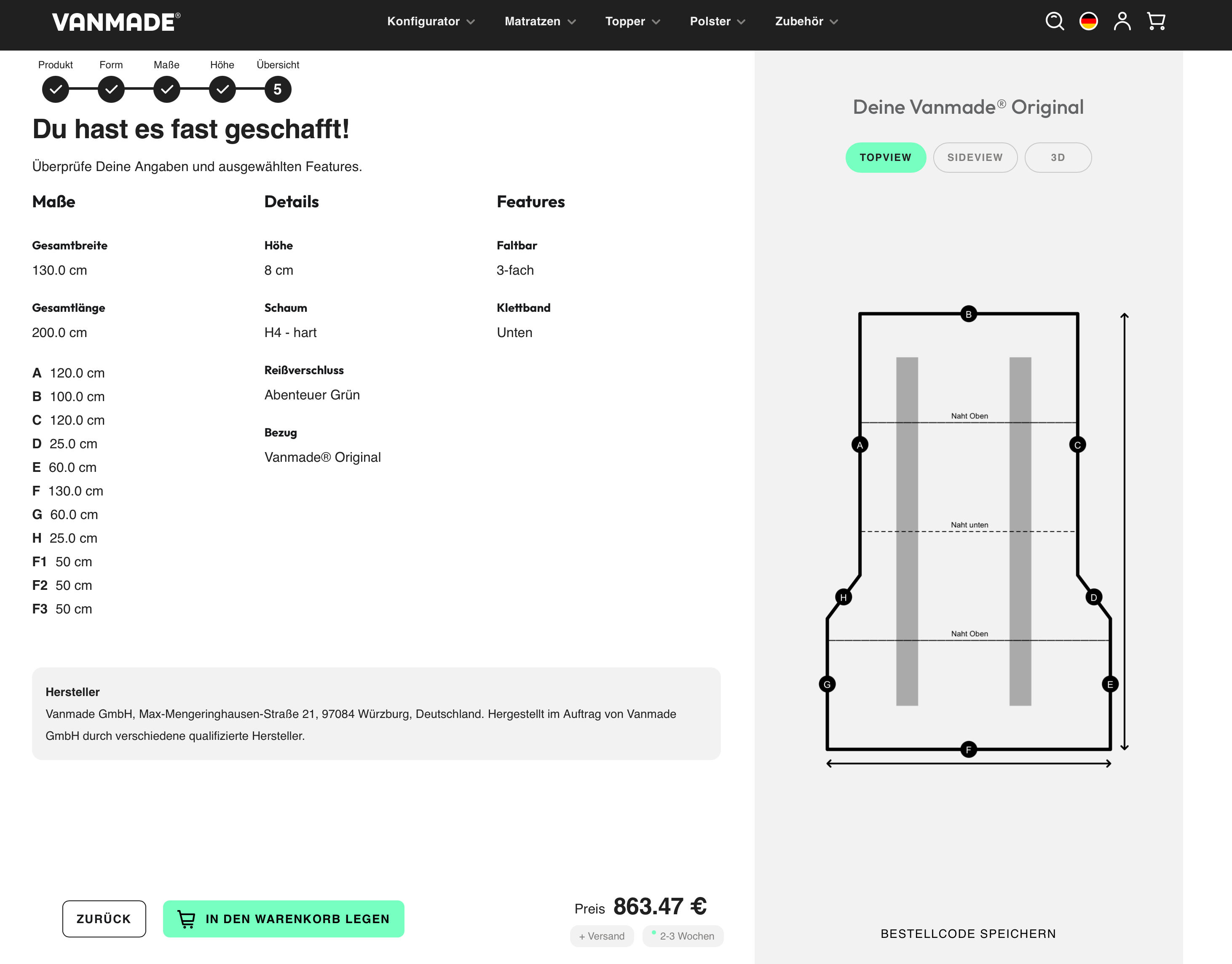The image size is (1232, 964).
Task: Click the VANMADE logo
Action: [x=116, y=22]
